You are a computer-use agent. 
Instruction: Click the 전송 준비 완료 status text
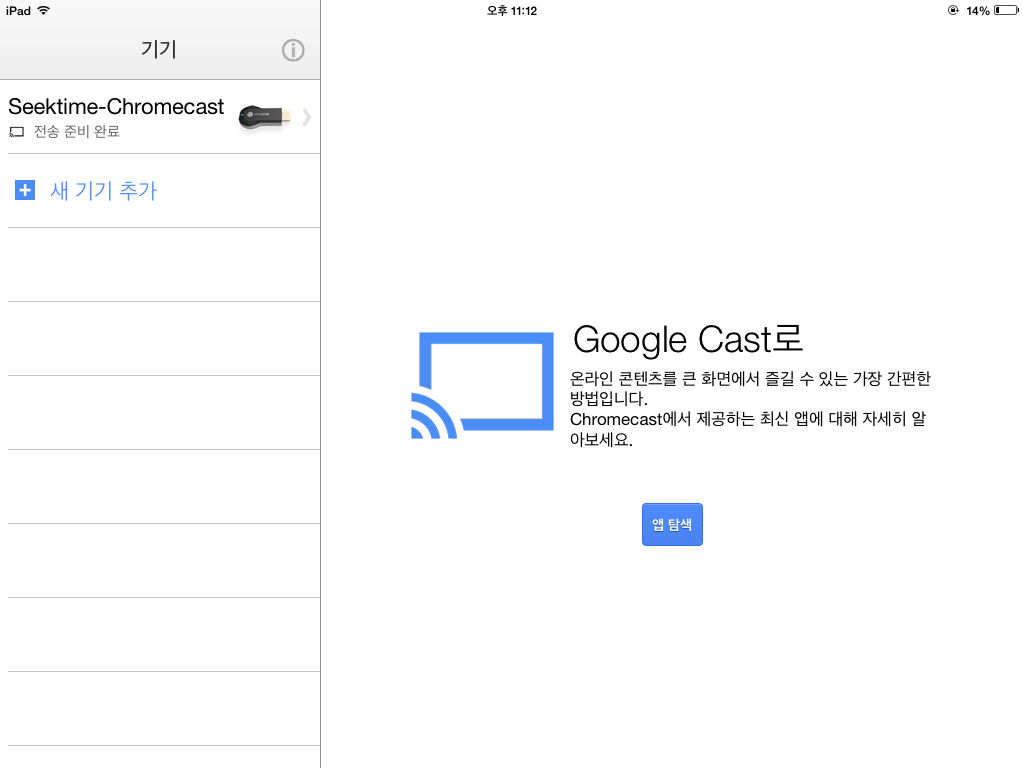click(76, 131)
